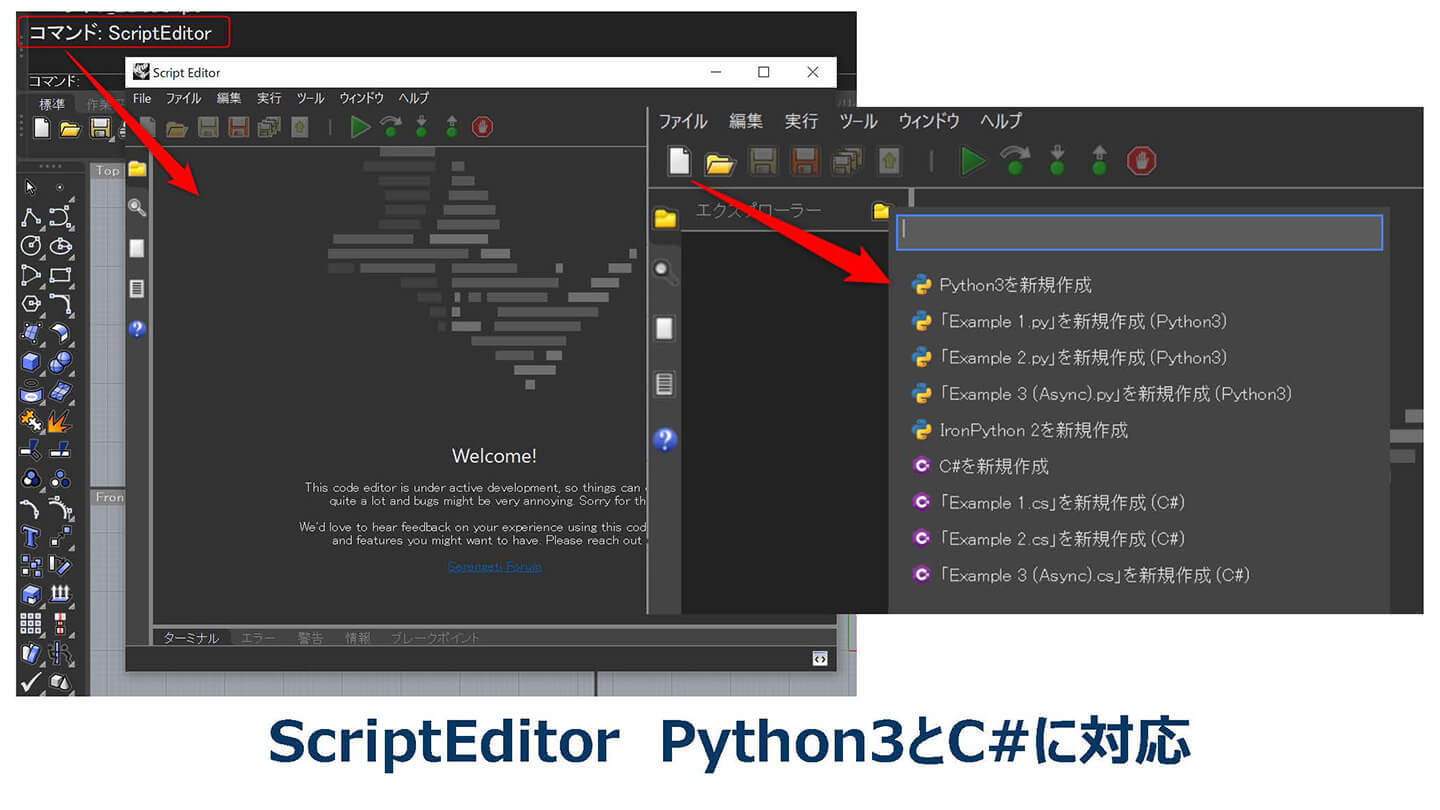Open 編集 menu in Script Editor window
The height and width of the screenshot is (810, 1440).
click(229, 98)
